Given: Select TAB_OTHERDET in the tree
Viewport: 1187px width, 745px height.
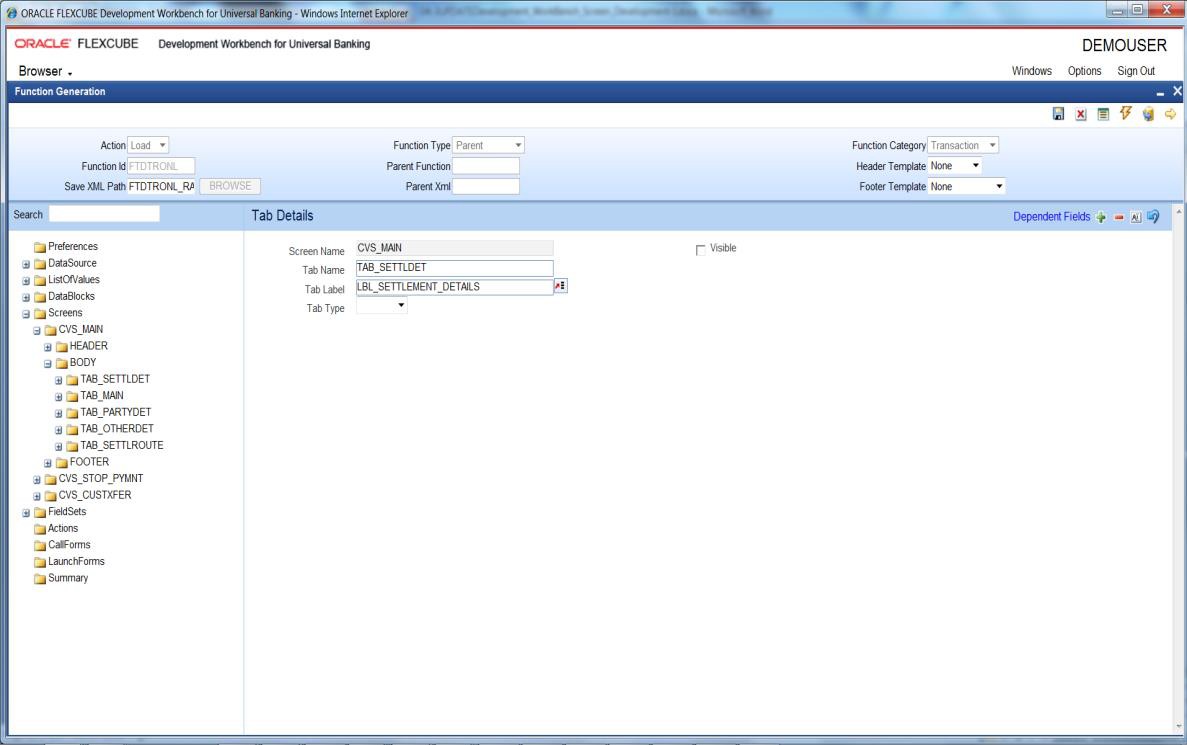Looking at the screenshot, I should (117, 429).
